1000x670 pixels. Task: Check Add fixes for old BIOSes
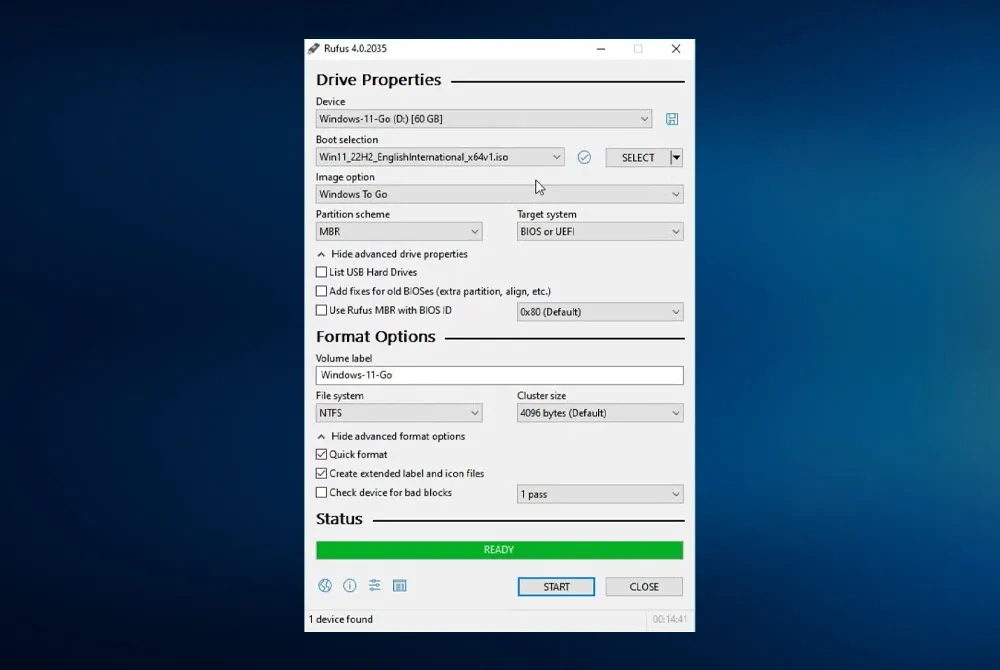[x=321, y=291]
